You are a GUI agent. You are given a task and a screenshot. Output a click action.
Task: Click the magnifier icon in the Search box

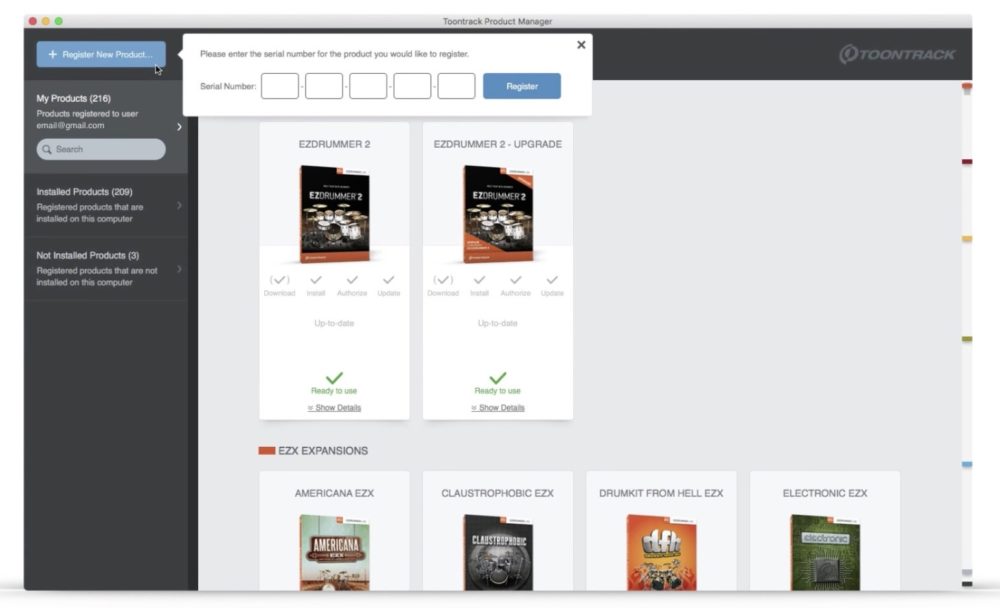click(46, 149)
